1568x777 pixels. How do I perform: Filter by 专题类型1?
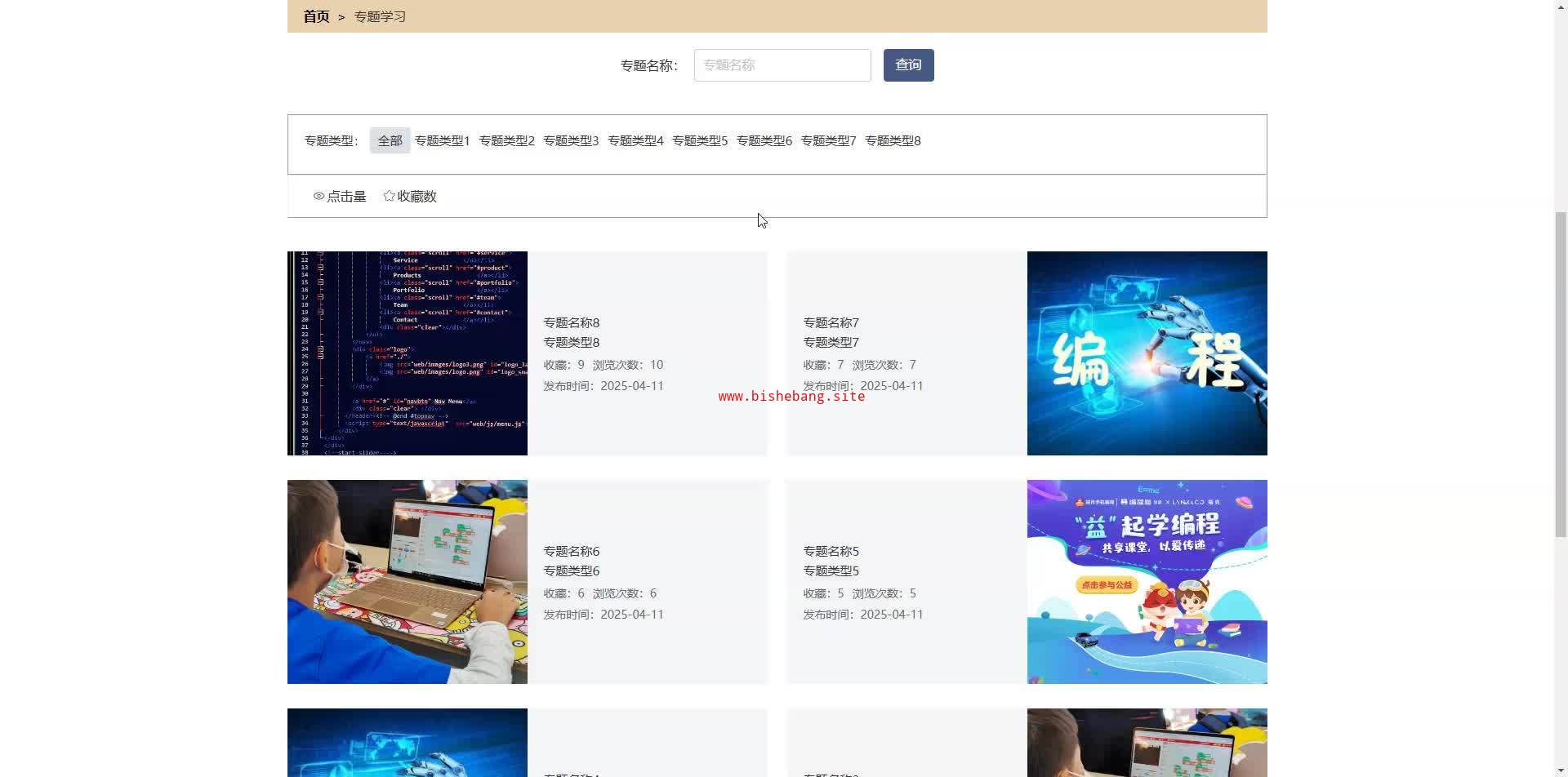(x=442, y=140)
